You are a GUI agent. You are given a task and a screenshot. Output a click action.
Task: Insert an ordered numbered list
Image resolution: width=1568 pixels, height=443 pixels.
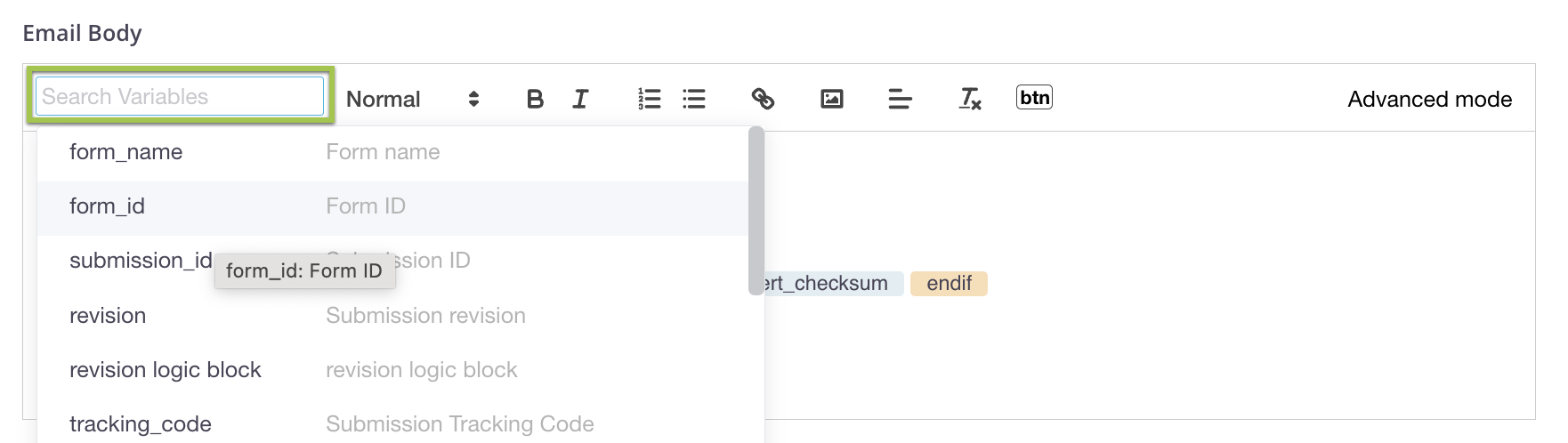[650, 99]
